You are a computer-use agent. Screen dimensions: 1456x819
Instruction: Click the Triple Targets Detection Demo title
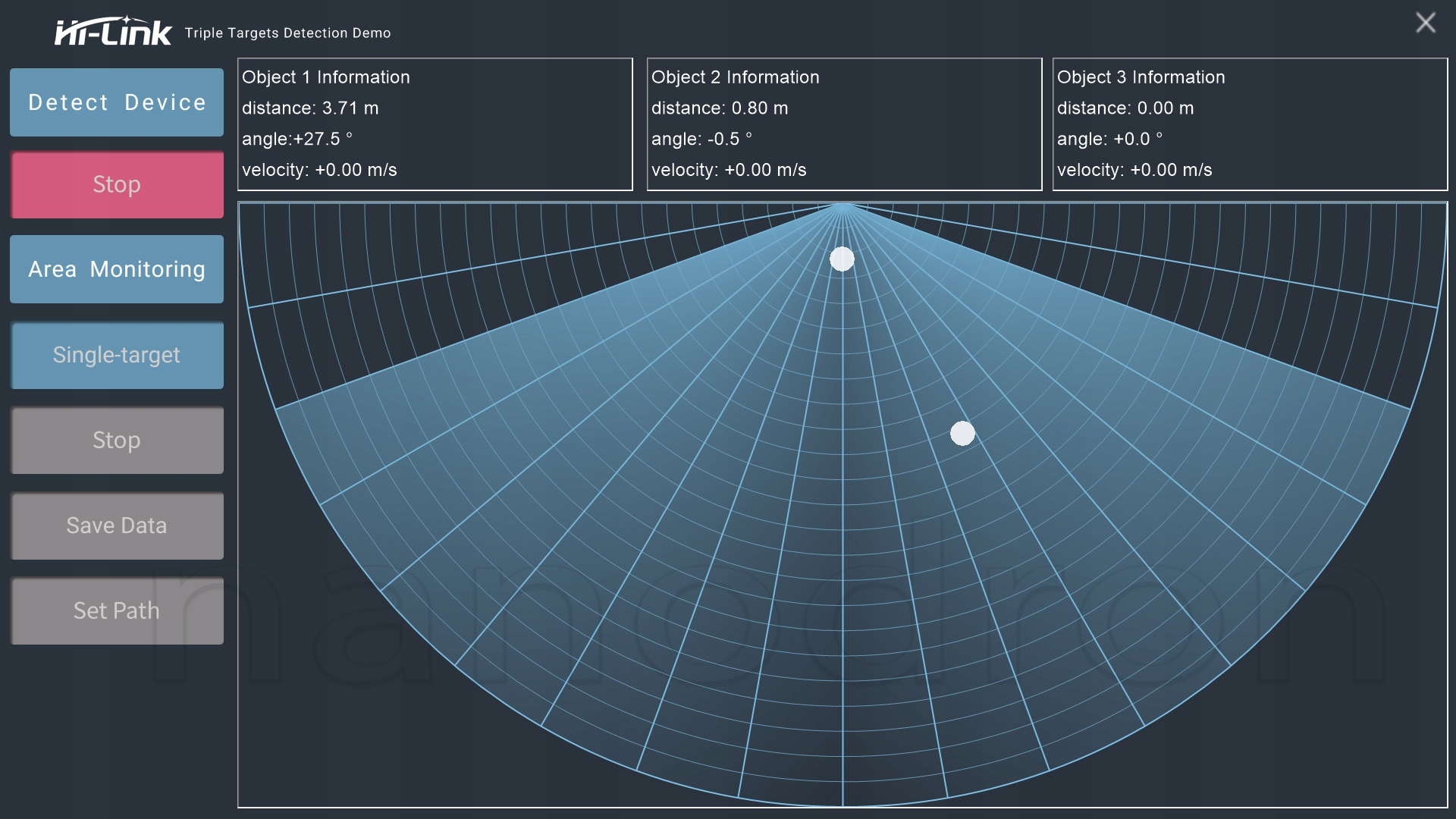coord(287,33)
